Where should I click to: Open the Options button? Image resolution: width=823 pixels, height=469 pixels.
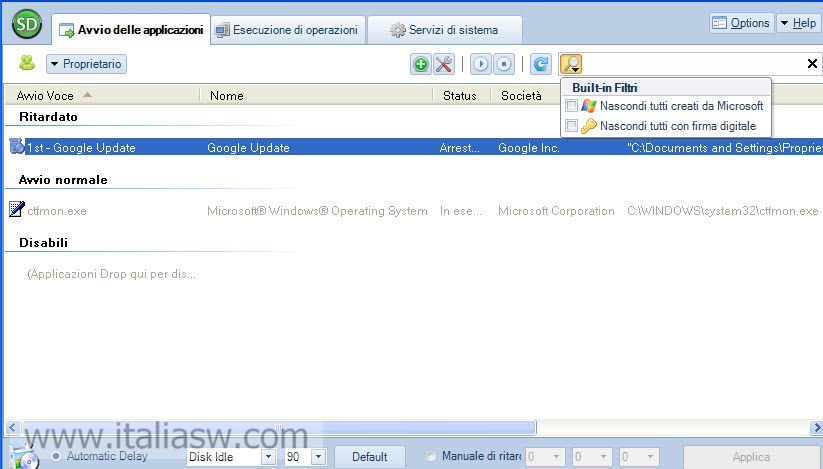point(742,23)
